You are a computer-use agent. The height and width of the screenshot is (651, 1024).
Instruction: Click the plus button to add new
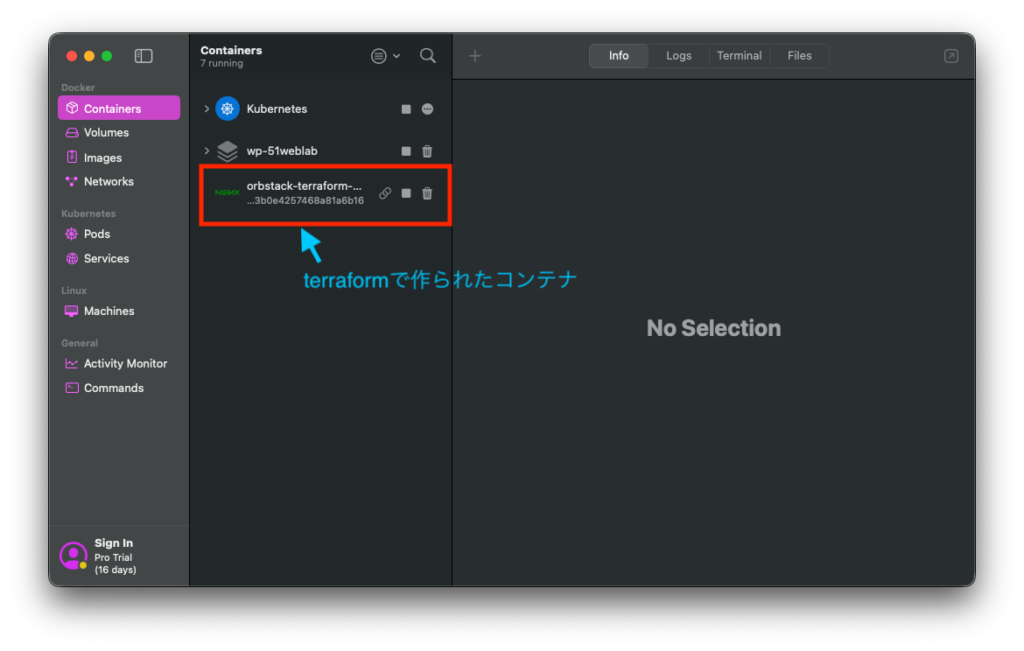tap(475, 56)
